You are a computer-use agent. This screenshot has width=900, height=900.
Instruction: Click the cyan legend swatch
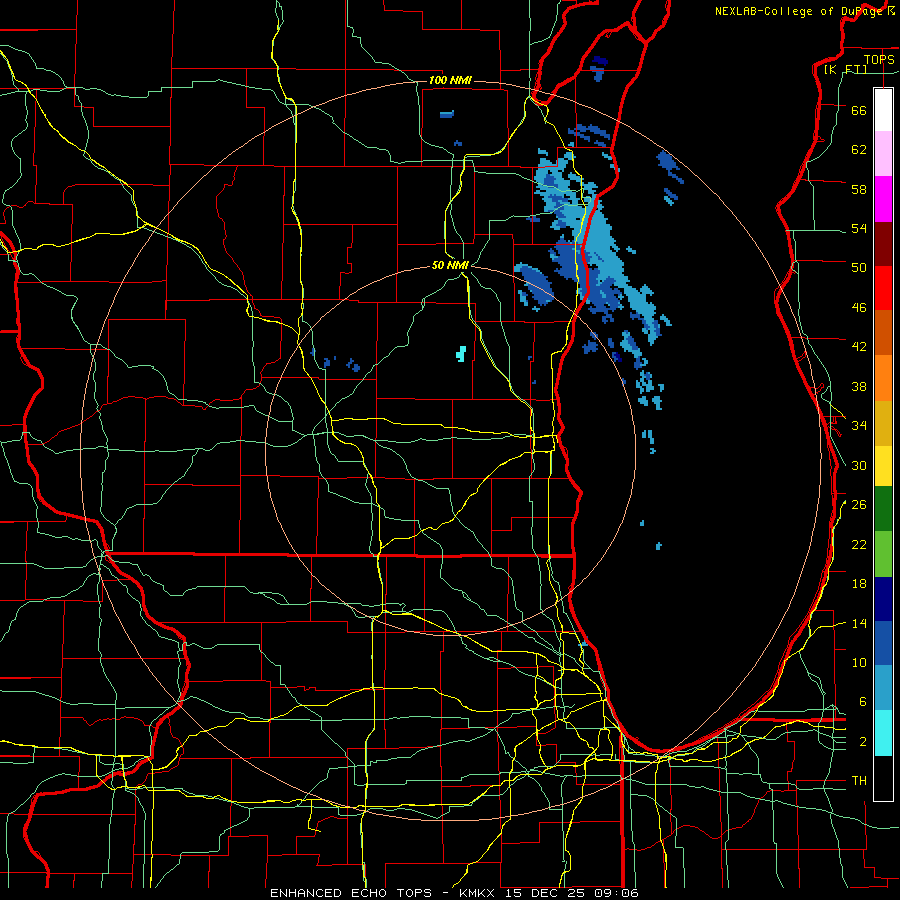(x=883, y=733)
